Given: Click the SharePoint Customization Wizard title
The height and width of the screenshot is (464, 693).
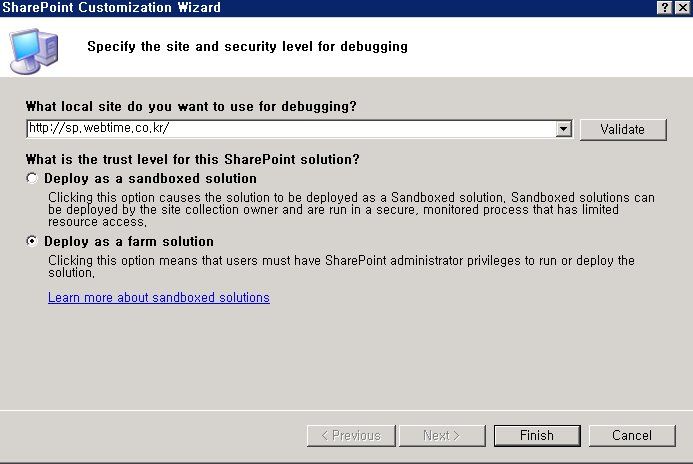Looking at the screenshot, I should (111, 8).
